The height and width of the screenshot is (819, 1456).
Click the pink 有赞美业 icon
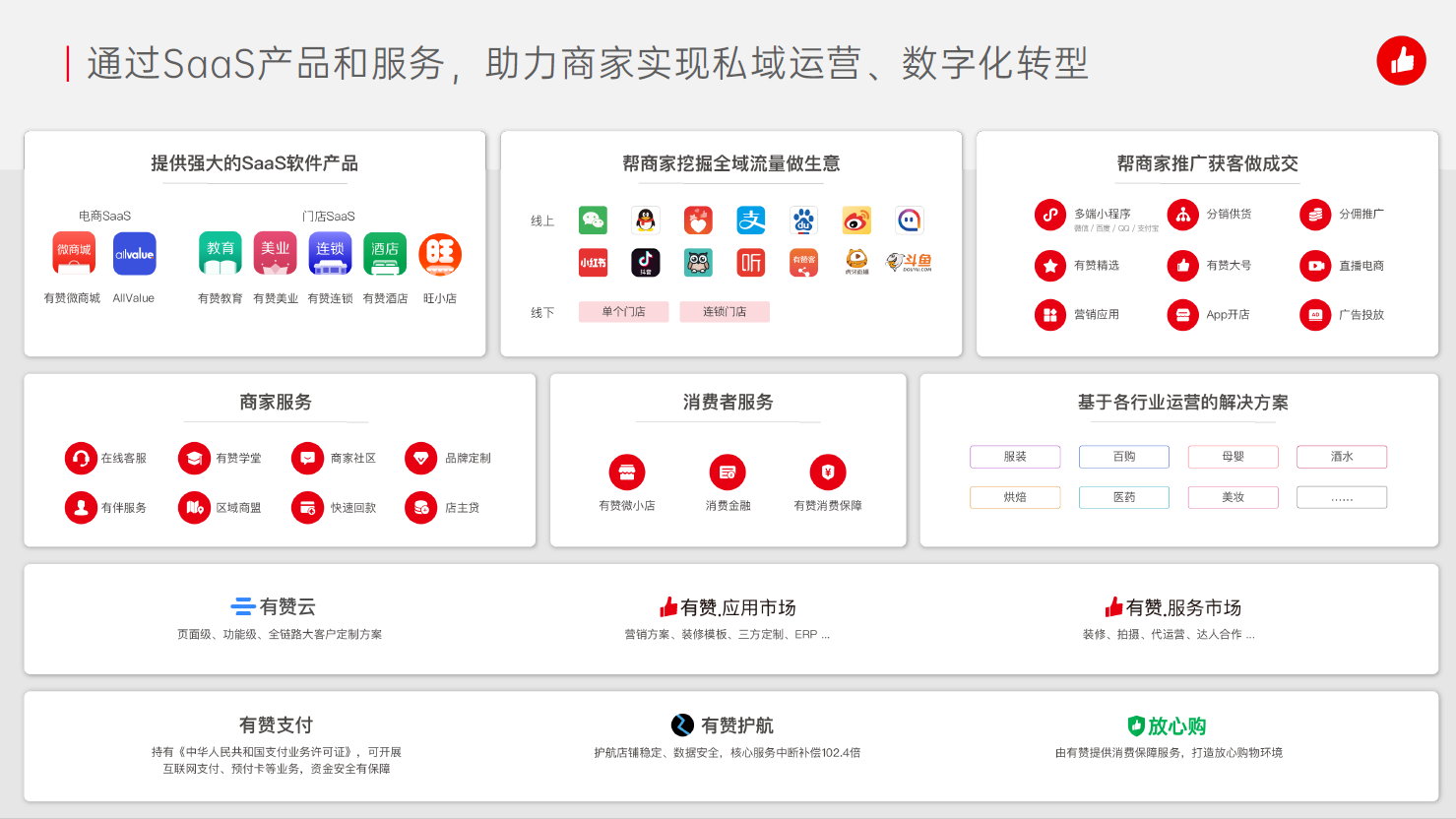[x=276, y=254]
